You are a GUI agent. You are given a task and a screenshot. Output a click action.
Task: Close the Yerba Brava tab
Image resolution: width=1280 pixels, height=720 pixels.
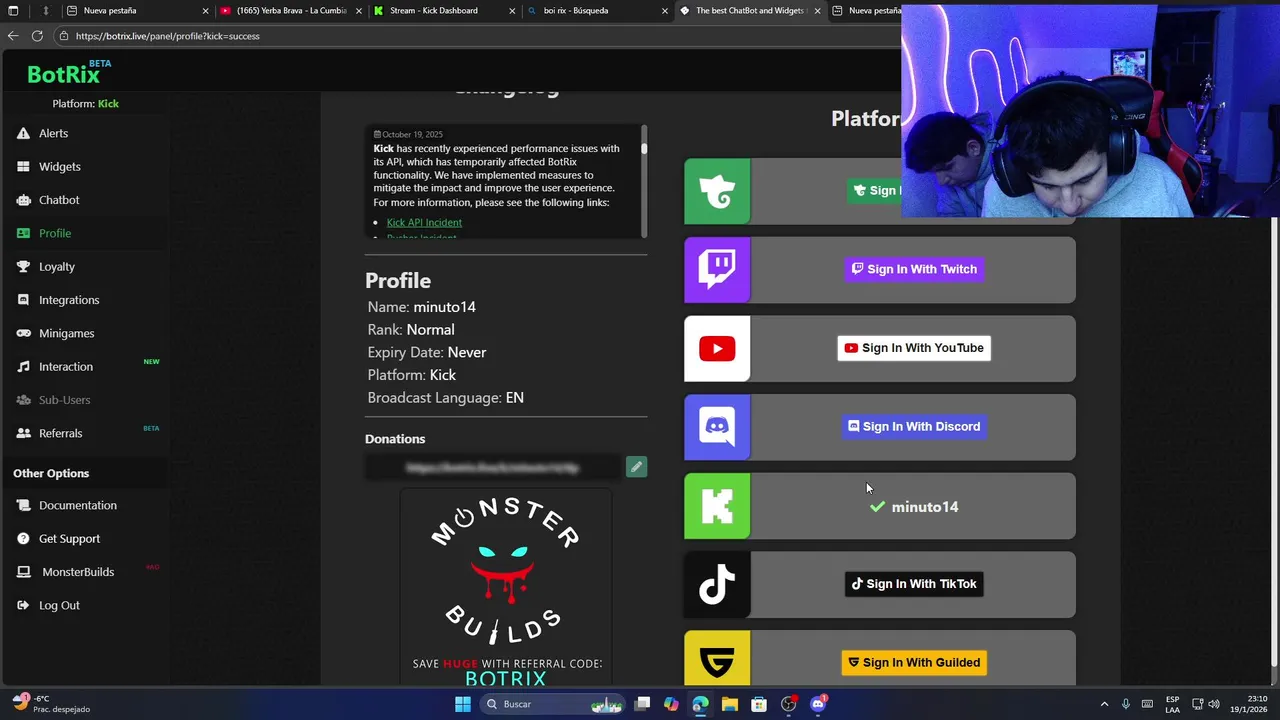point(359,11)
